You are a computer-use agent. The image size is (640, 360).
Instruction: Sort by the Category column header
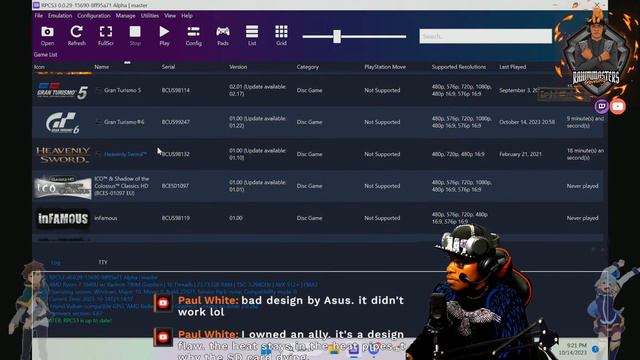point(308,67)
